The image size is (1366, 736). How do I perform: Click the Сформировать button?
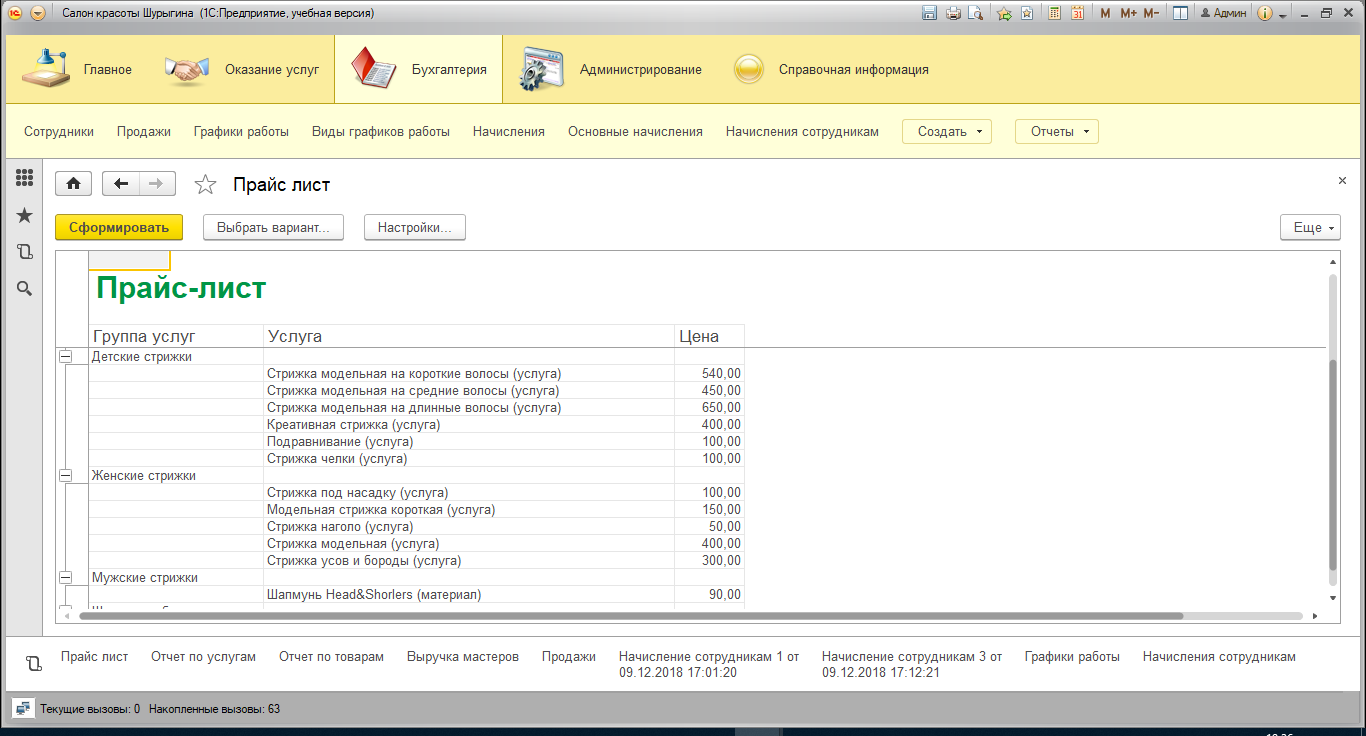click(119, 228)
